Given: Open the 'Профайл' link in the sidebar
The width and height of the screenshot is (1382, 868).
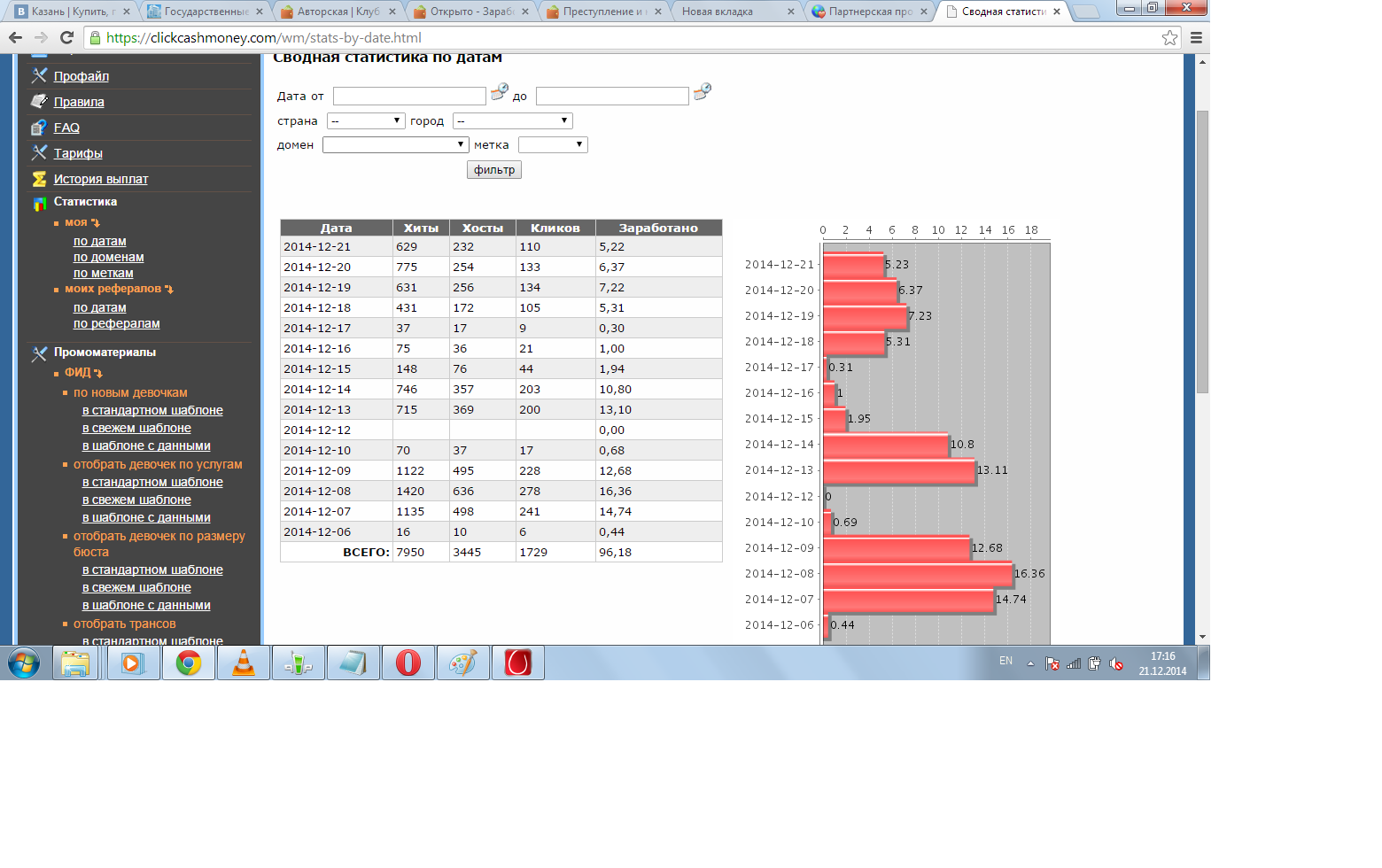Looking at the screenshot, I should (x=82, y=76).
